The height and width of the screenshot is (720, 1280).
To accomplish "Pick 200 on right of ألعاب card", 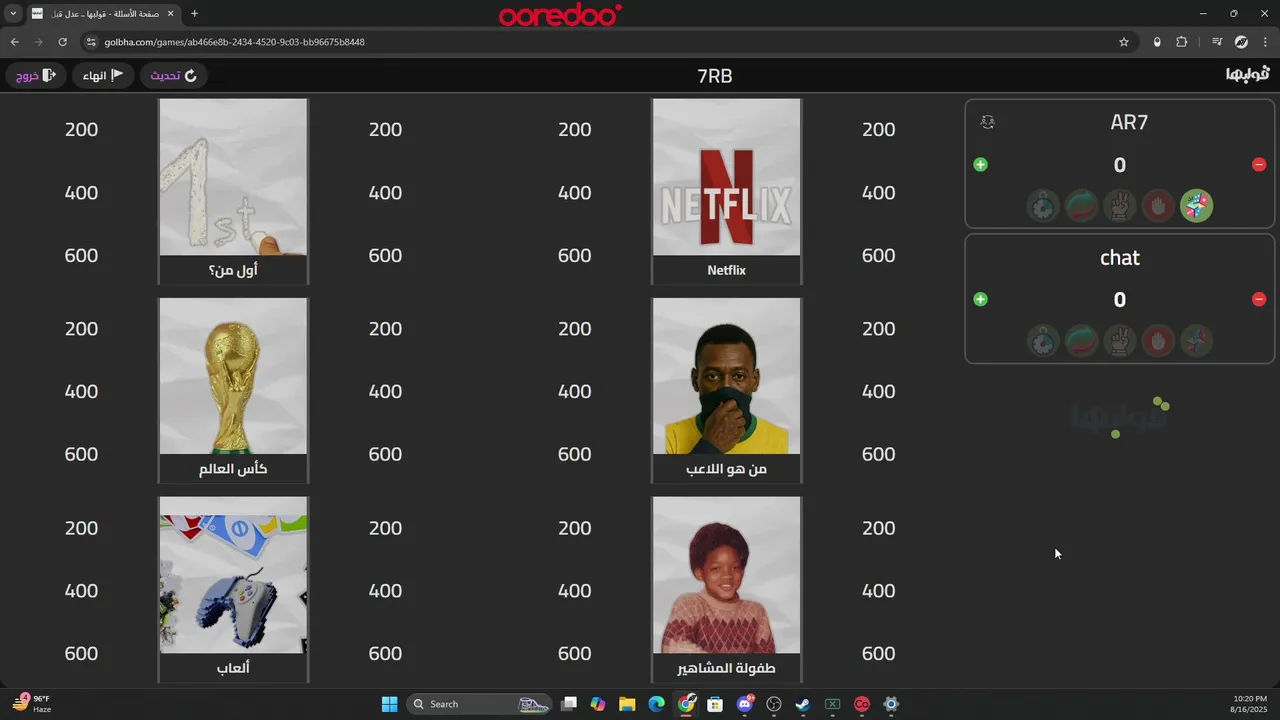I will [385, 527].
